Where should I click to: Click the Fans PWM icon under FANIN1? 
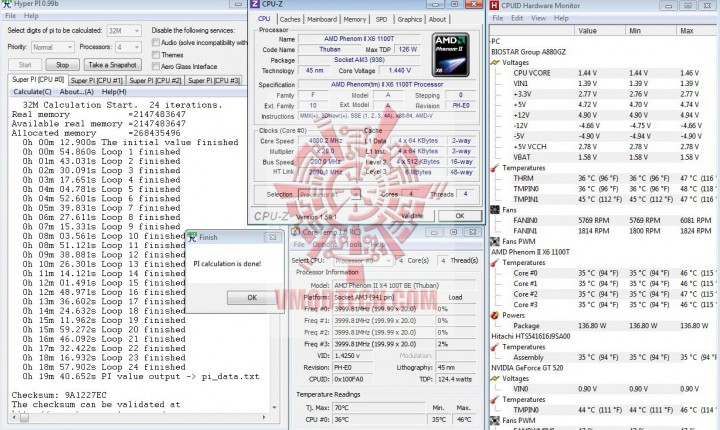pos(495,241)
